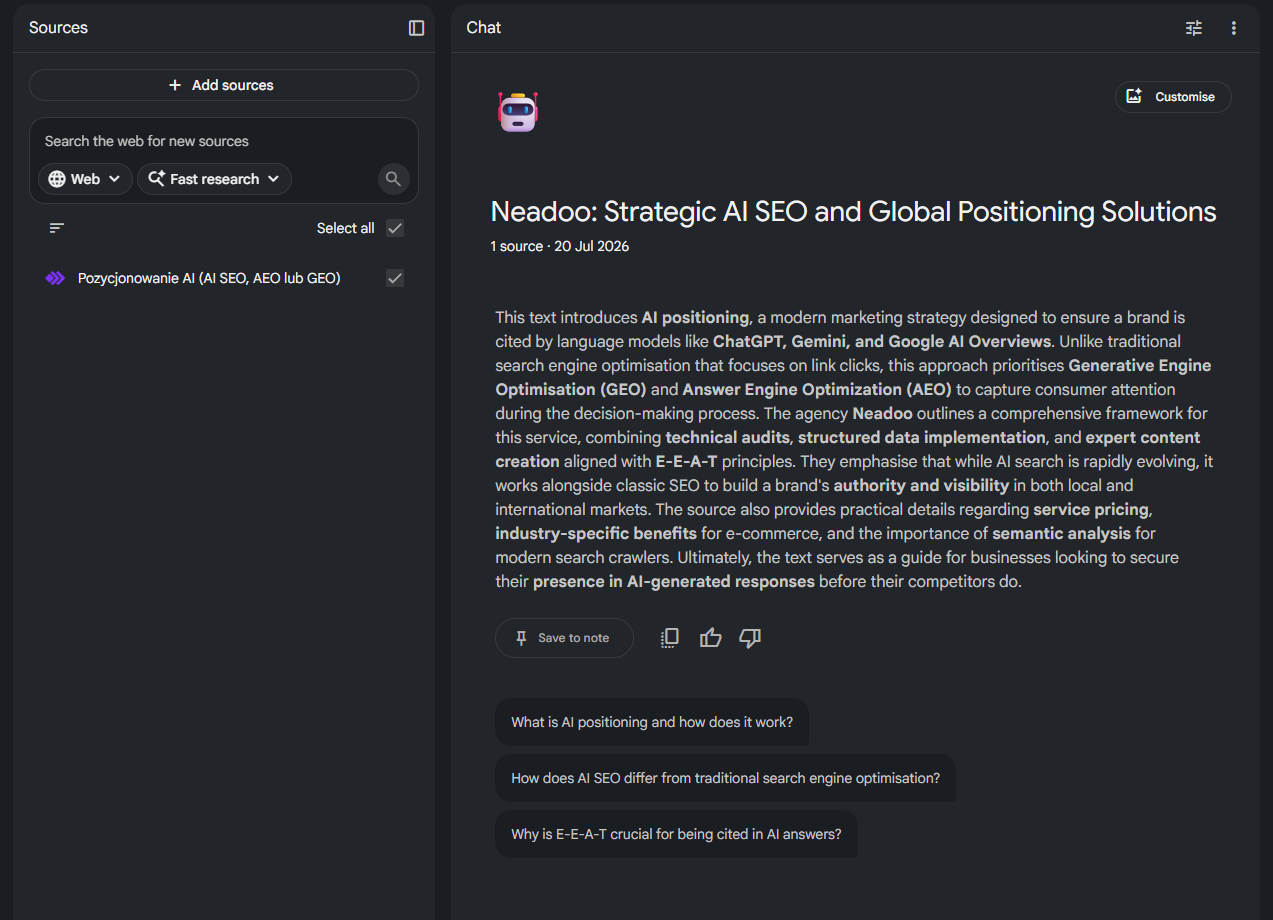
Task: Ask why E-E-A-T is crucial for AI answers
Action: 676,834
